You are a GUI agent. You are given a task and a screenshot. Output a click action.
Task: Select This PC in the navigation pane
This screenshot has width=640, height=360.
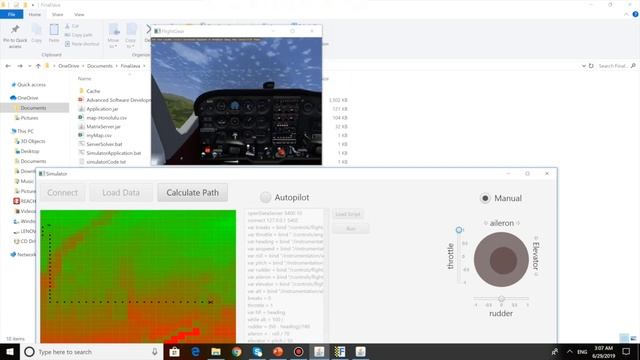tap(25, 131)
